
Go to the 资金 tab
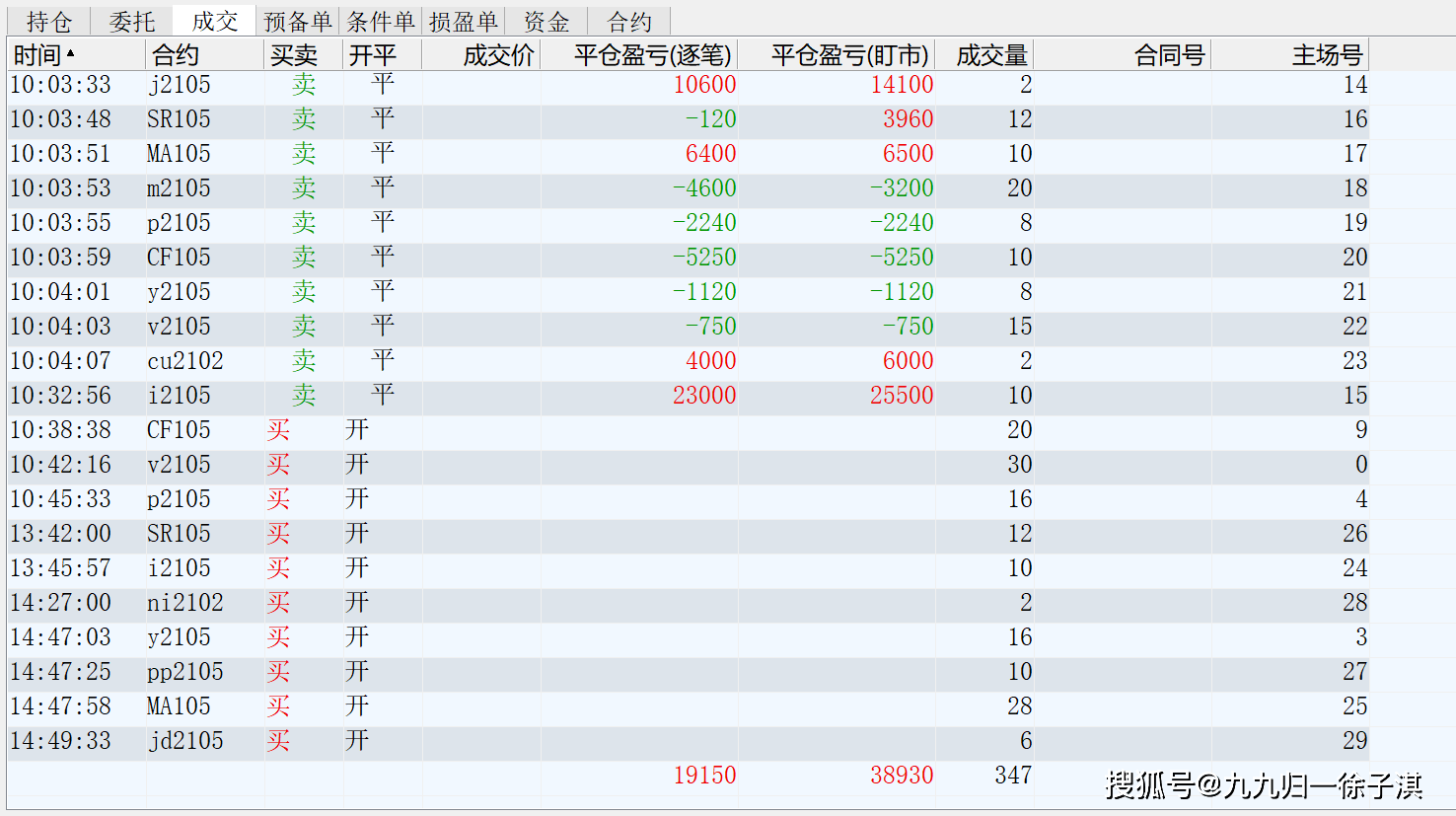click(546, 22)
